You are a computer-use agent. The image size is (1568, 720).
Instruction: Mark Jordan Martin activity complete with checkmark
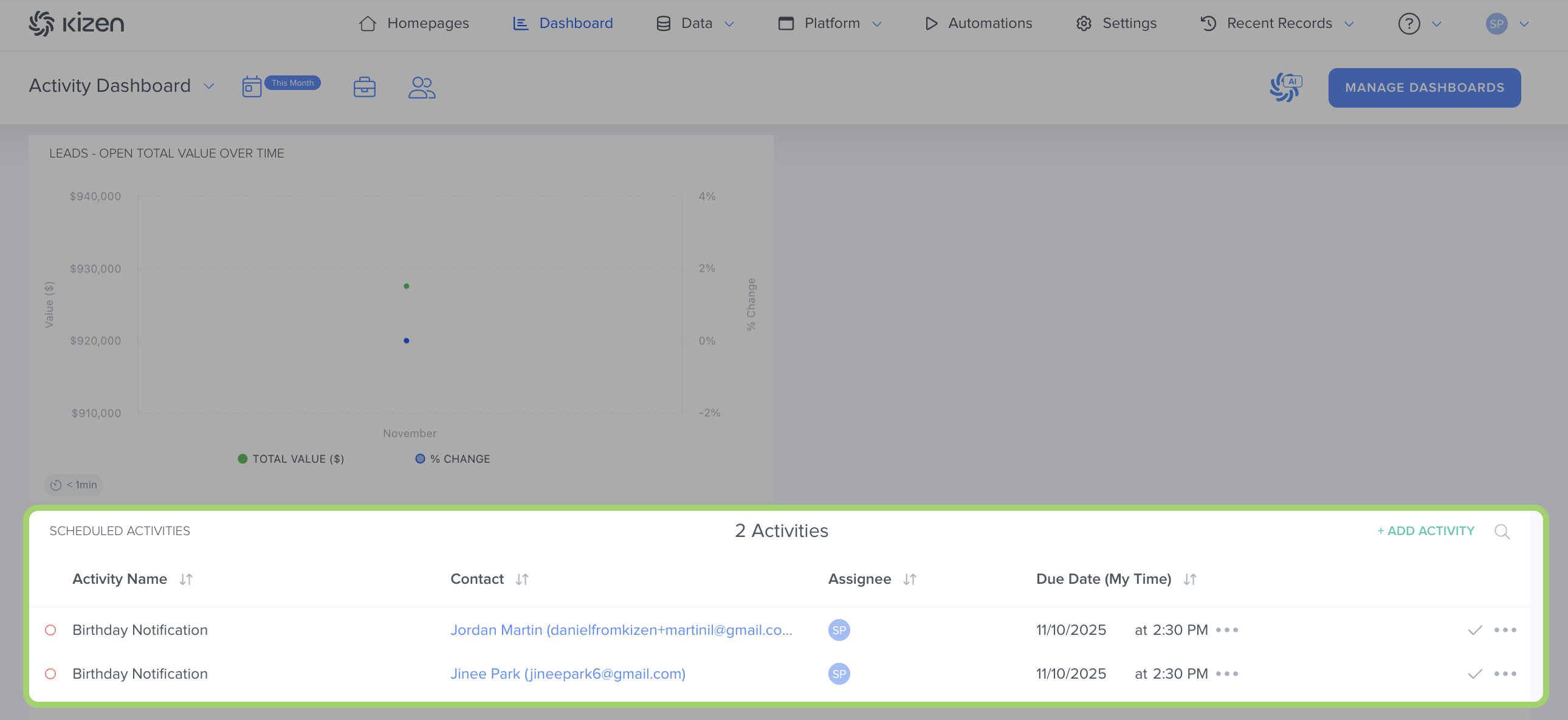click(1474, 630)
